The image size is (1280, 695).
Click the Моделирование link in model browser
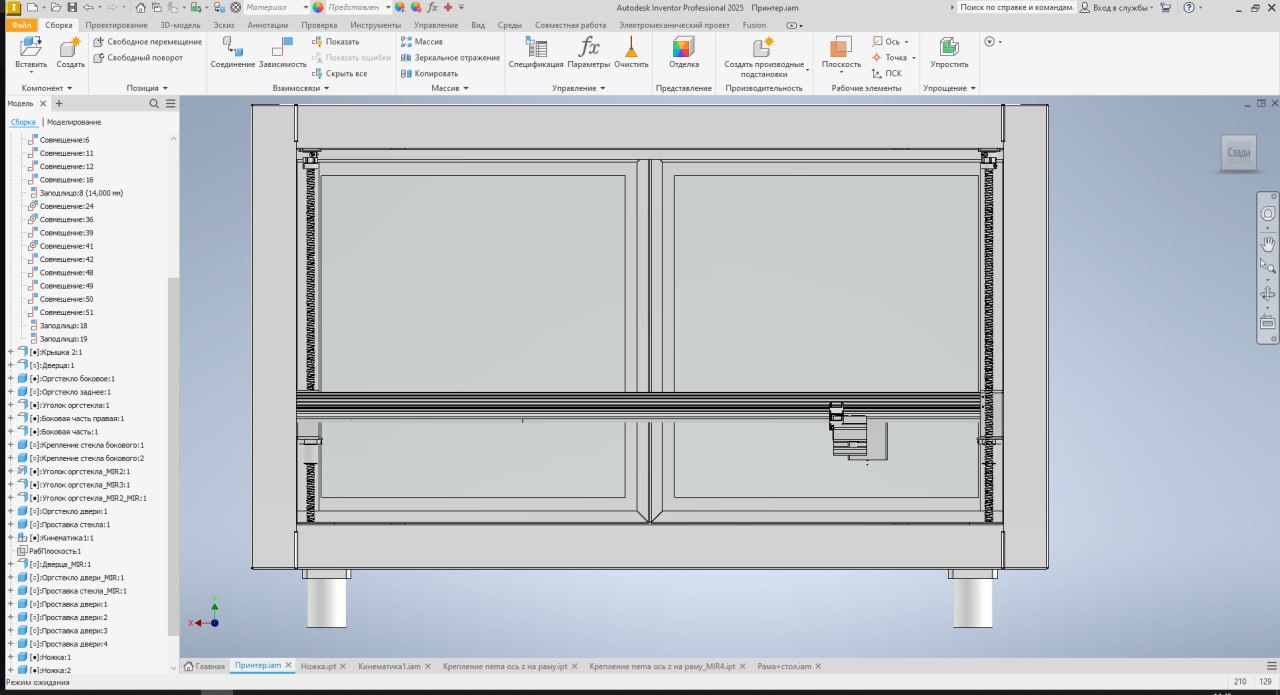pos(74,122)
